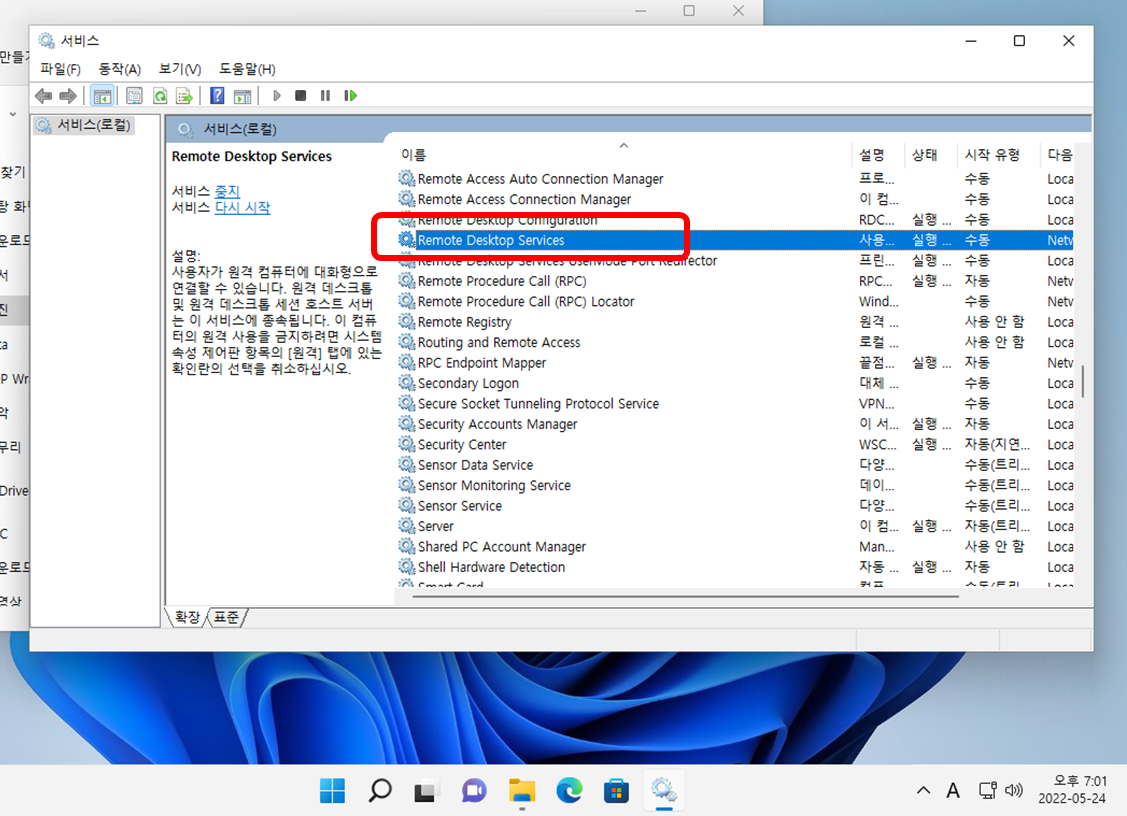Viewport: 1127px width, 816px height.
Task: Select Routing and Remote Access service
Action: click(499, 343)
